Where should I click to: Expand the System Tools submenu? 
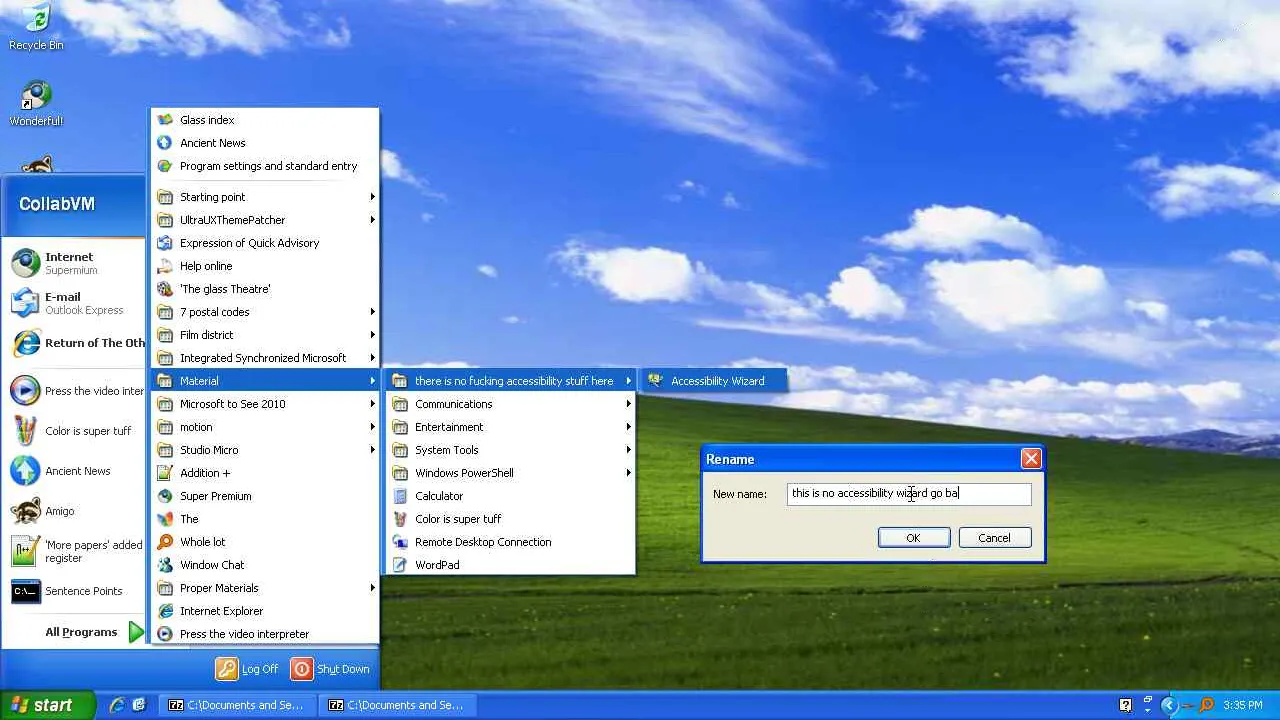[511, 450]
